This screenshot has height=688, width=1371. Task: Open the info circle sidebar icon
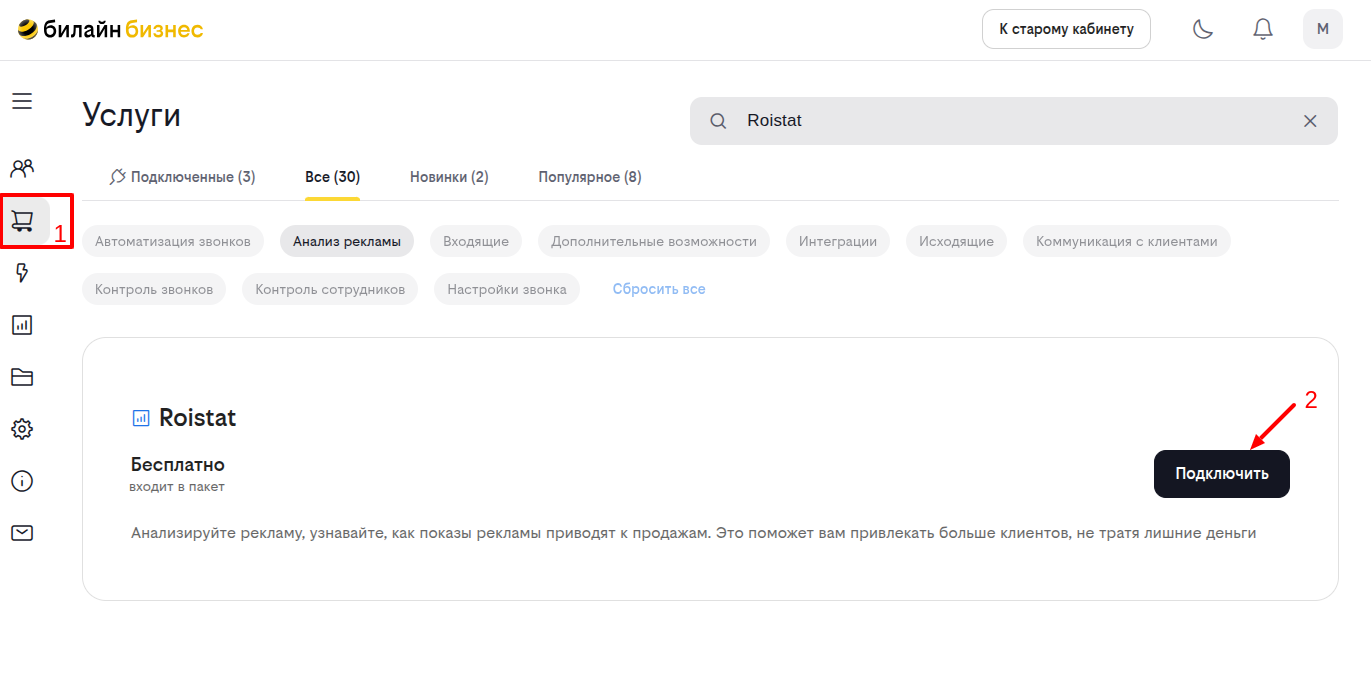pyautogui.click(x=22, y=481)
